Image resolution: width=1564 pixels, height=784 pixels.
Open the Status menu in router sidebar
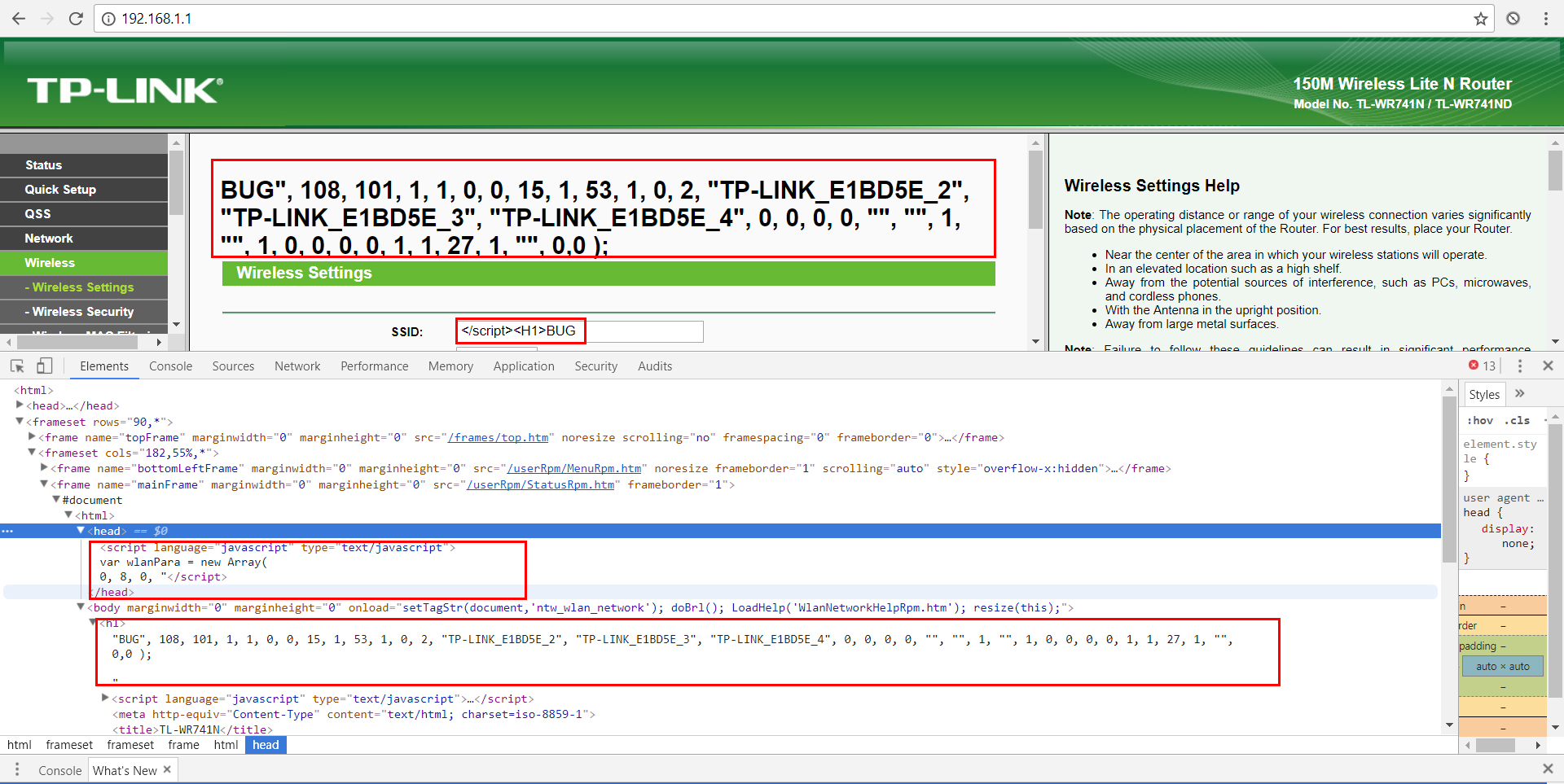[x=84, y=165]
